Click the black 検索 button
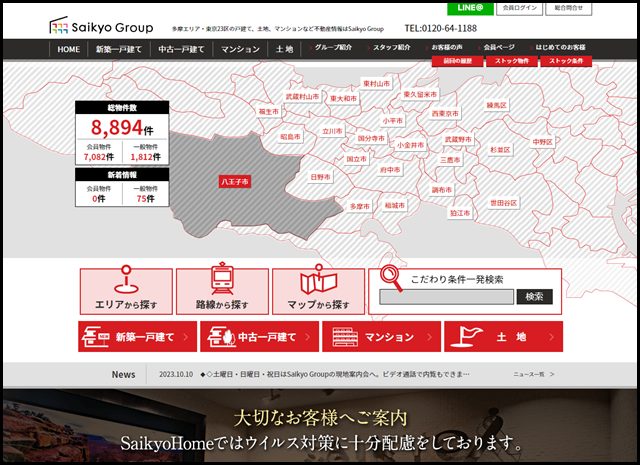Image resolution: width=640 pixels, height=465 pixels. coord(535,297)
